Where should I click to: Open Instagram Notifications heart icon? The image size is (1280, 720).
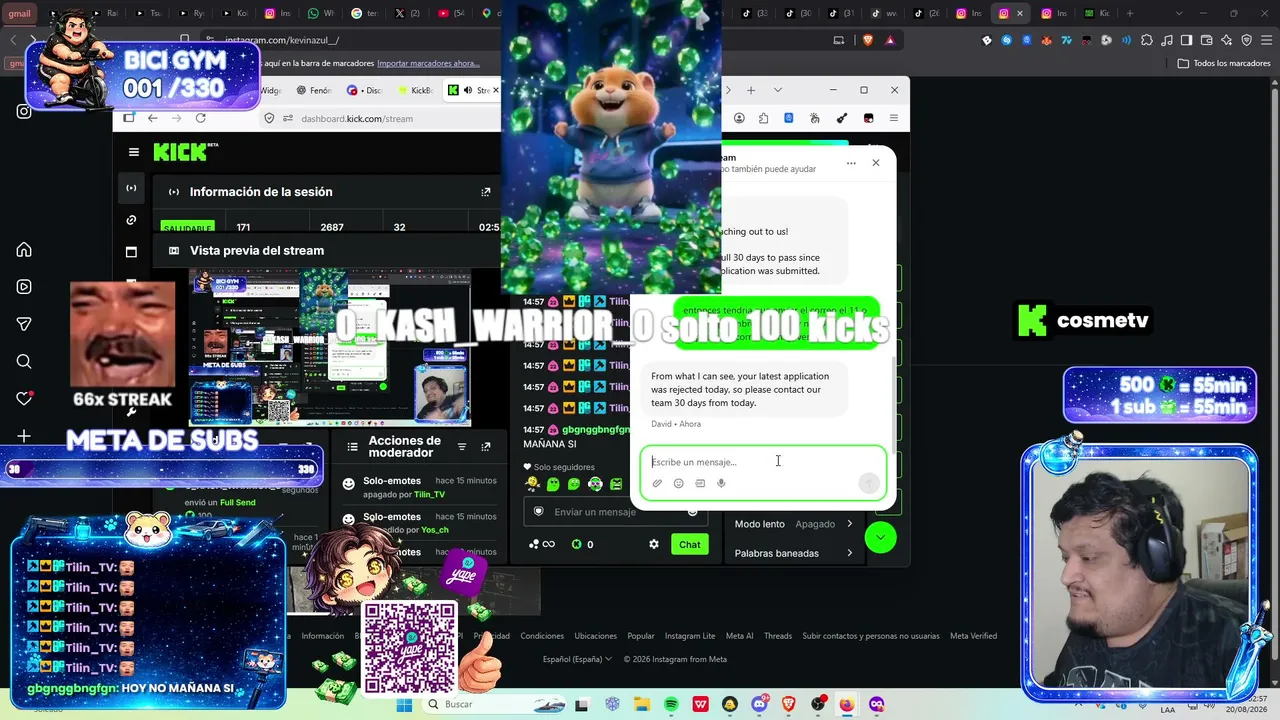pos(24,398)
